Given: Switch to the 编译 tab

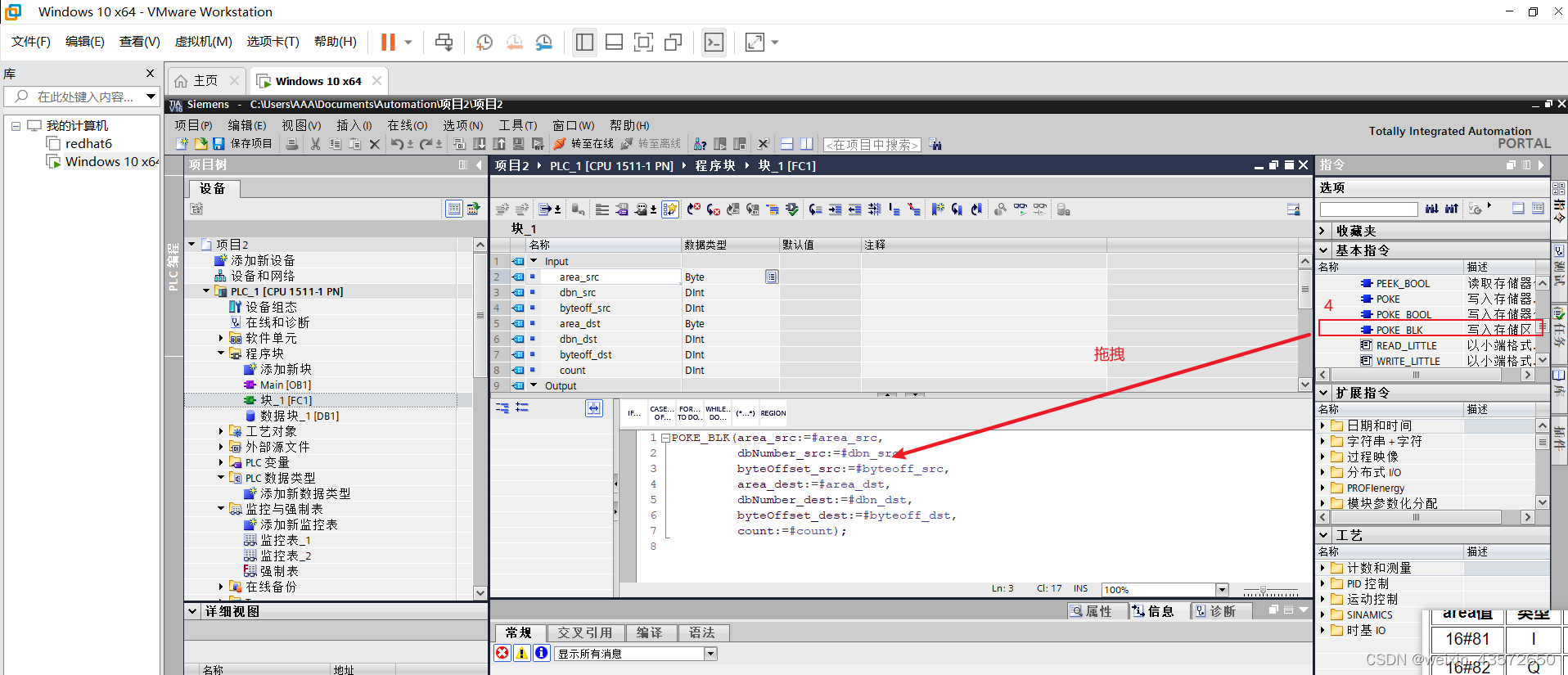Looking at the screenshot, I should 649,632.
